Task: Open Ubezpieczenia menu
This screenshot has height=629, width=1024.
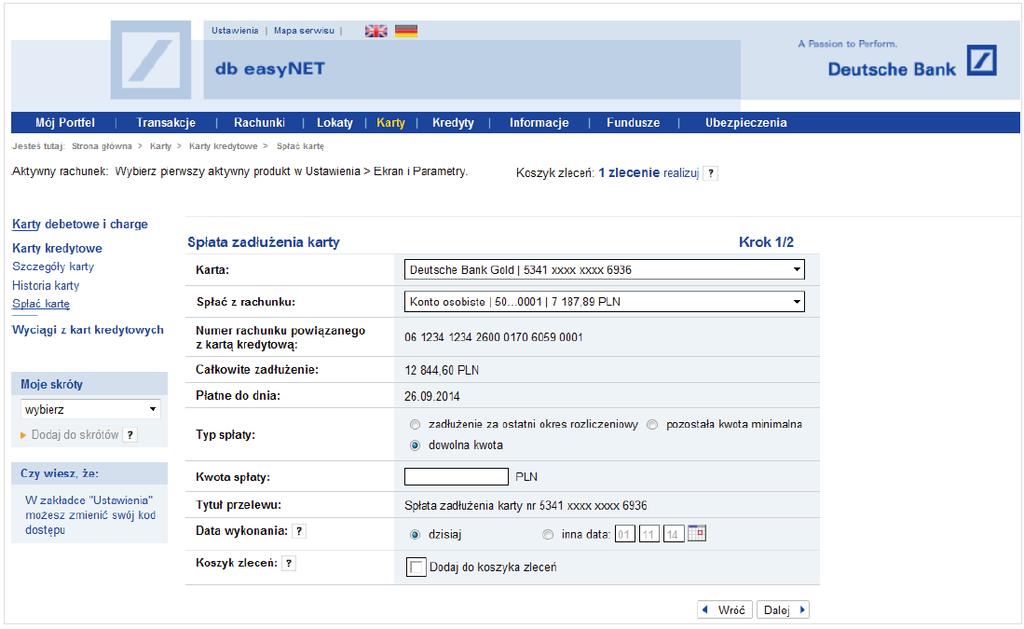Action: [x=746, y=123]
